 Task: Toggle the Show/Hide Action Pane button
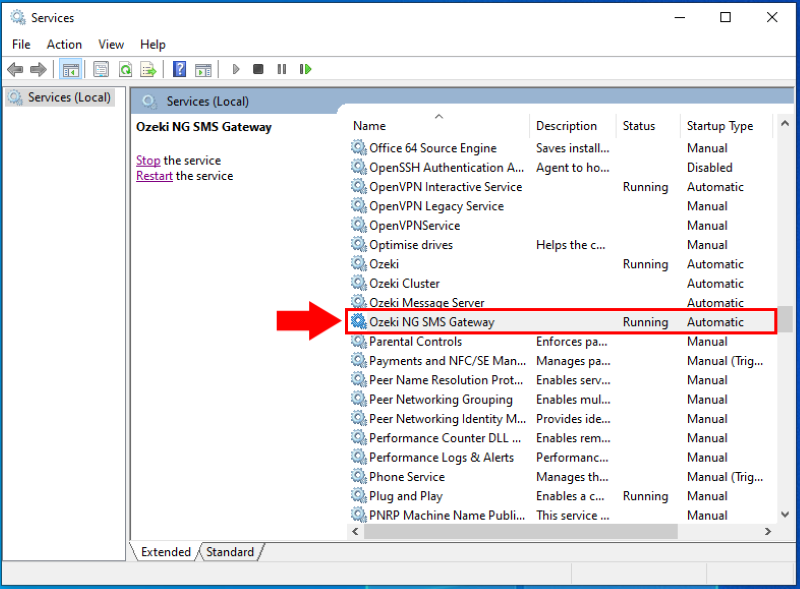click(203, 69)
